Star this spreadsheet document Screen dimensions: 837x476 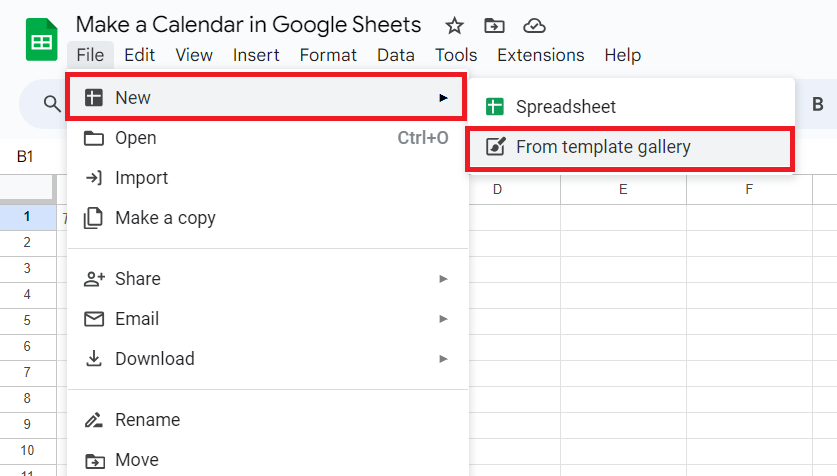[x=454, y=25]
